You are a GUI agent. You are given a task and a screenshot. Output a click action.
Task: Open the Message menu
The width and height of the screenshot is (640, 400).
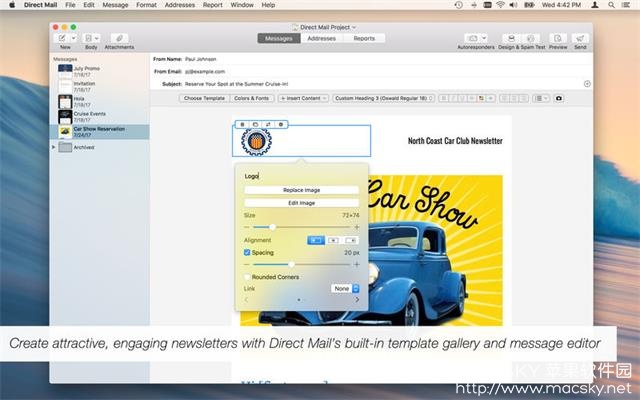(x=115, y=5)
